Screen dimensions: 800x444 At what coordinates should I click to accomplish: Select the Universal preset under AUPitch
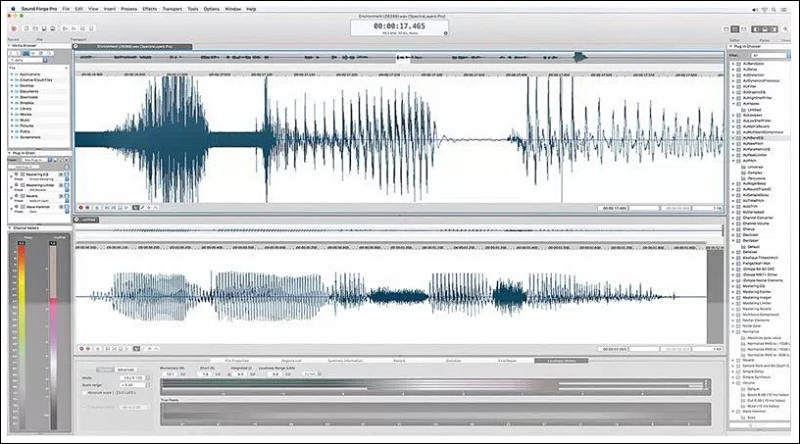coord(755,167)
